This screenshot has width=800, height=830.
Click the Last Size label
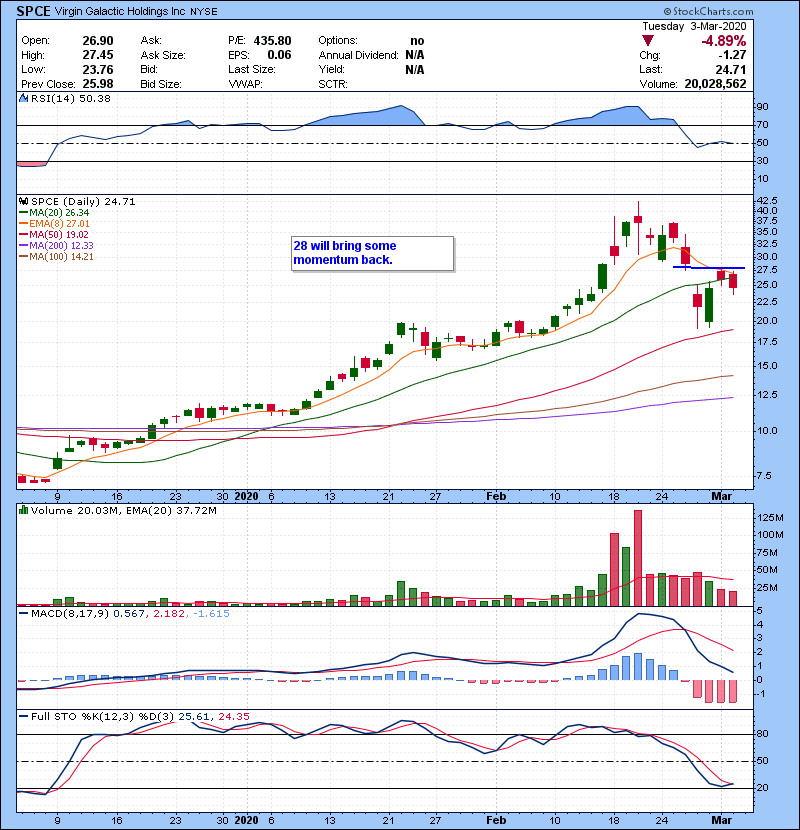click(x=252, y=69)
